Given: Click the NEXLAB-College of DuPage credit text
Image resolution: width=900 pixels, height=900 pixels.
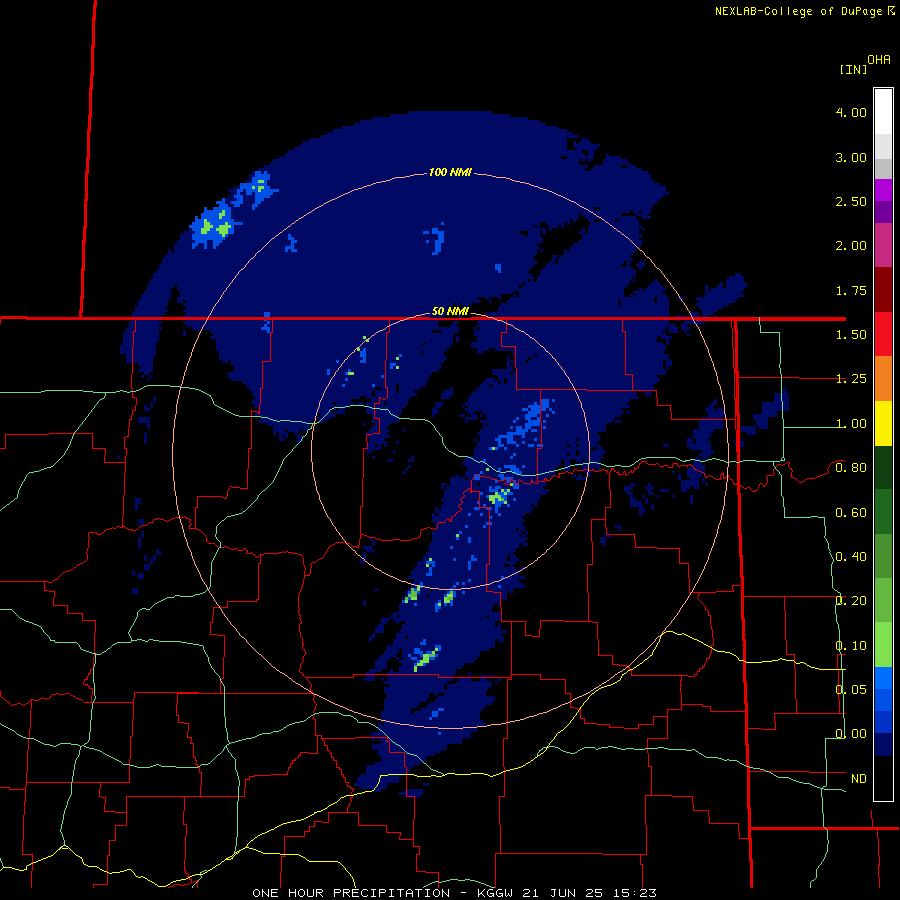Looking at the screenshot, I should [x=798, y=11].
